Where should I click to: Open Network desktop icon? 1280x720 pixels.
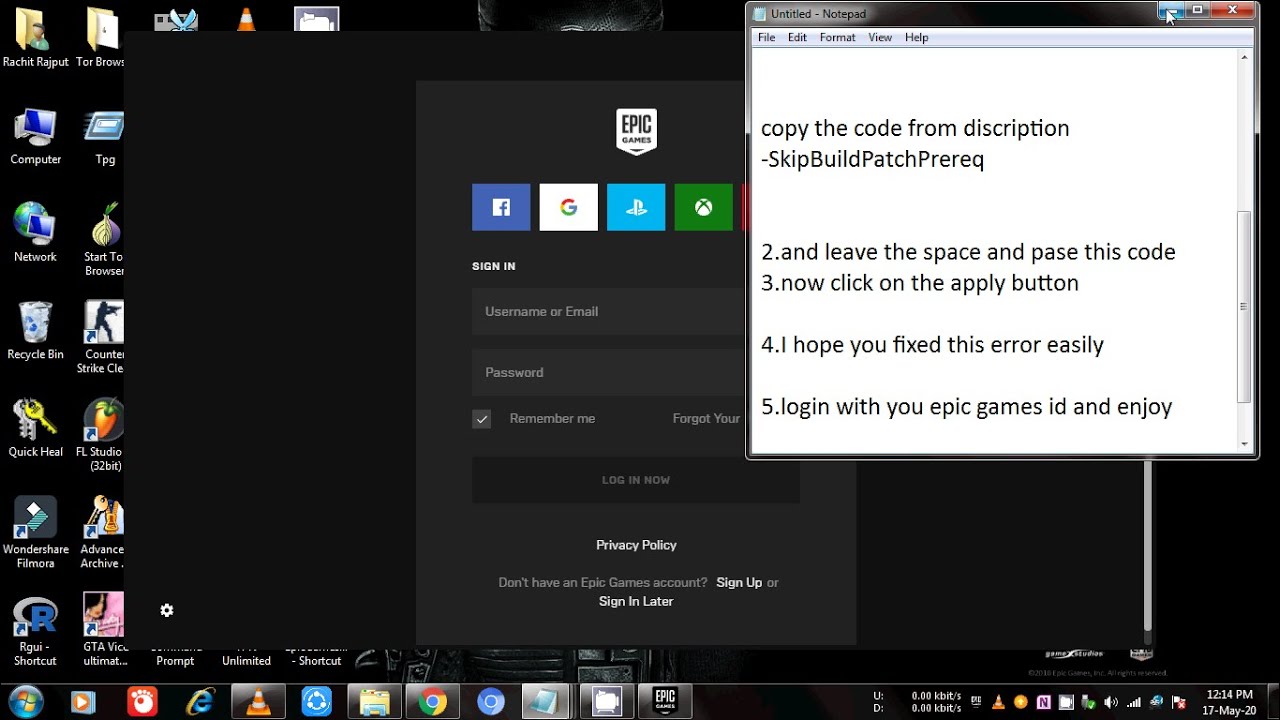click(35, 233)
